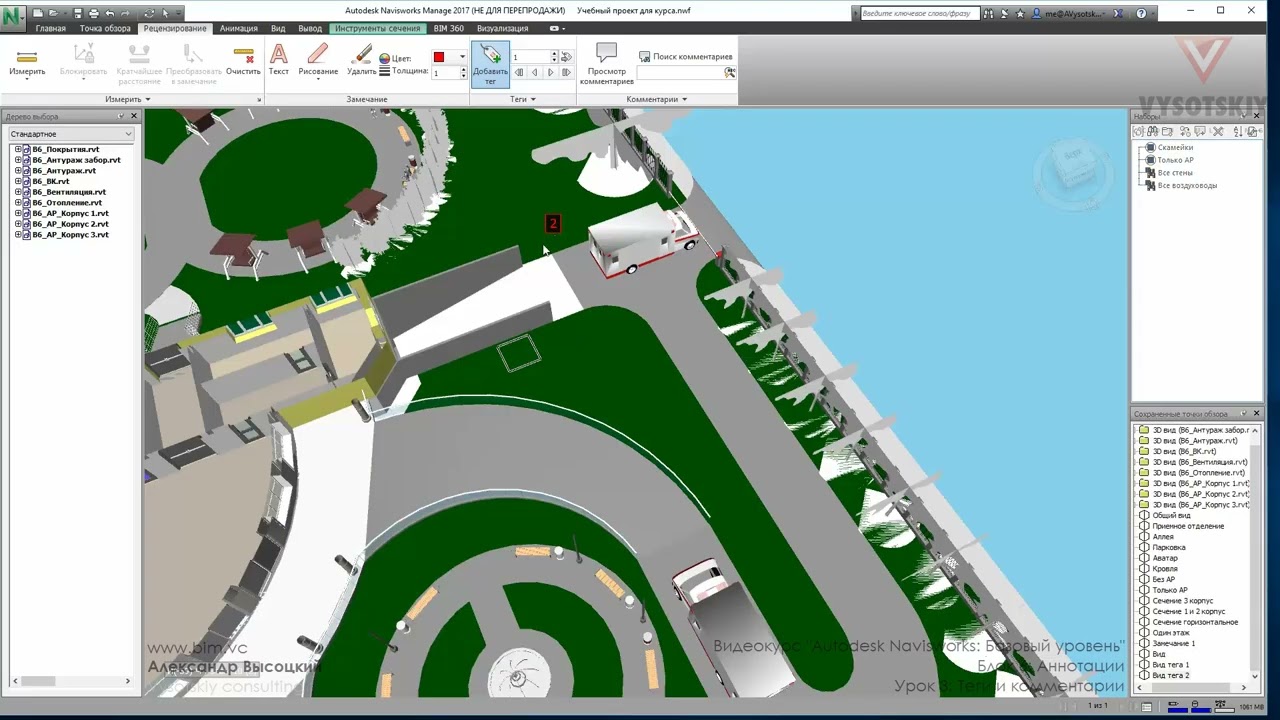Select В6_Отопление.rvt in selection tree
Viewport: 1280px width, 720px height.
coord(67,203)
